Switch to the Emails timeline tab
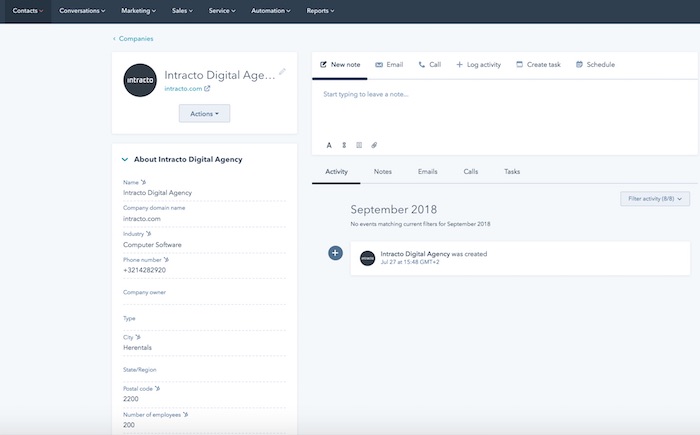Viewport: 700px width, 435px height. [x=428, y=172]
